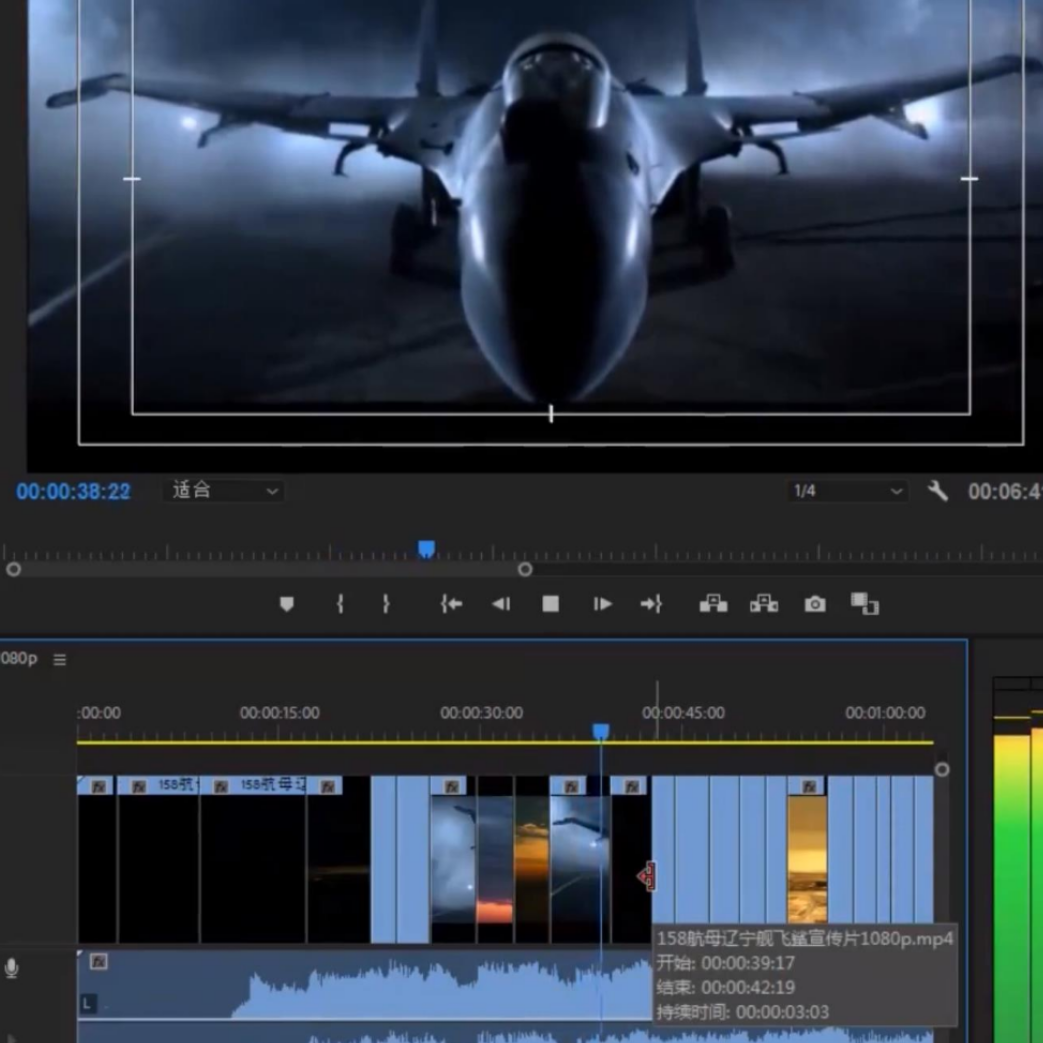Add a marker with the shield icon
The image size is (1043, 1043).
(287, 604)
